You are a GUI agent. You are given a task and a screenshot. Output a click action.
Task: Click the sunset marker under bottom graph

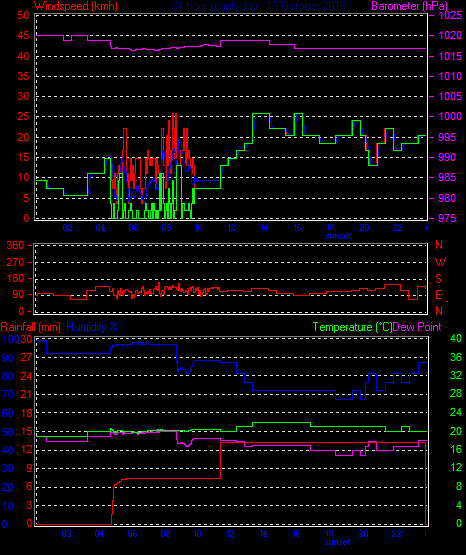(x=338, y=542)
